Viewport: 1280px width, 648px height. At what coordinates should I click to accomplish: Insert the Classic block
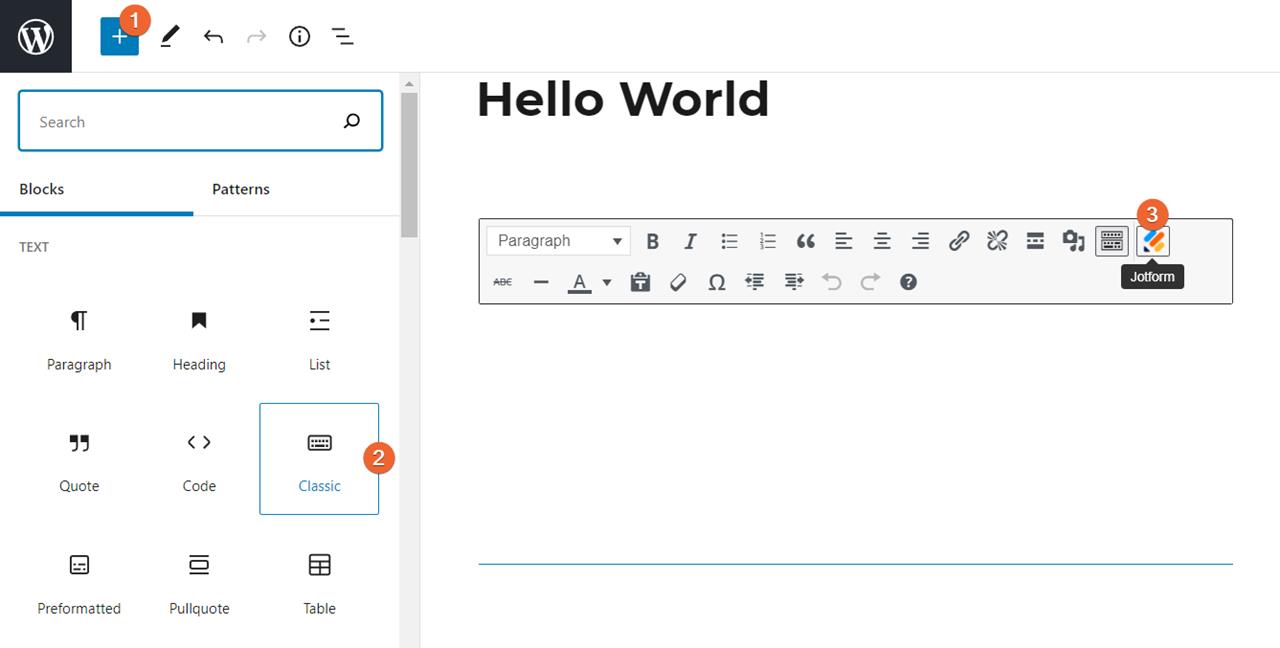[319, 459]
